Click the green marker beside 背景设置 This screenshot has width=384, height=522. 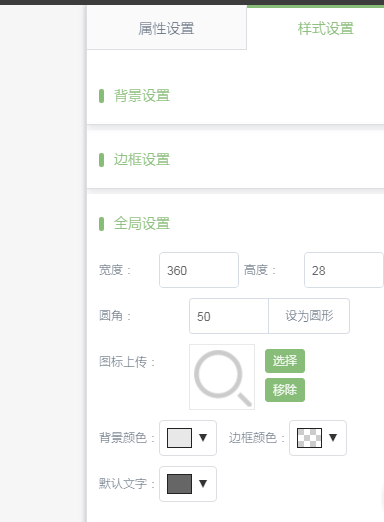(102, 96)
